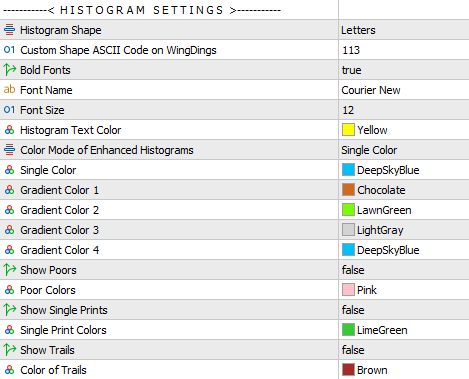This screenshot has width=469, height=379.
Task: Click the boolean icon beside Show Poors
Action: [x=9, y=270]
